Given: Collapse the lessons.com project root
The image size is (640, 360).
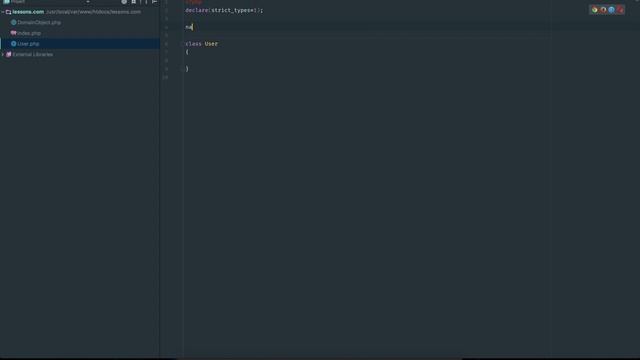Looking at the screenshot, I should click(2, 12).
